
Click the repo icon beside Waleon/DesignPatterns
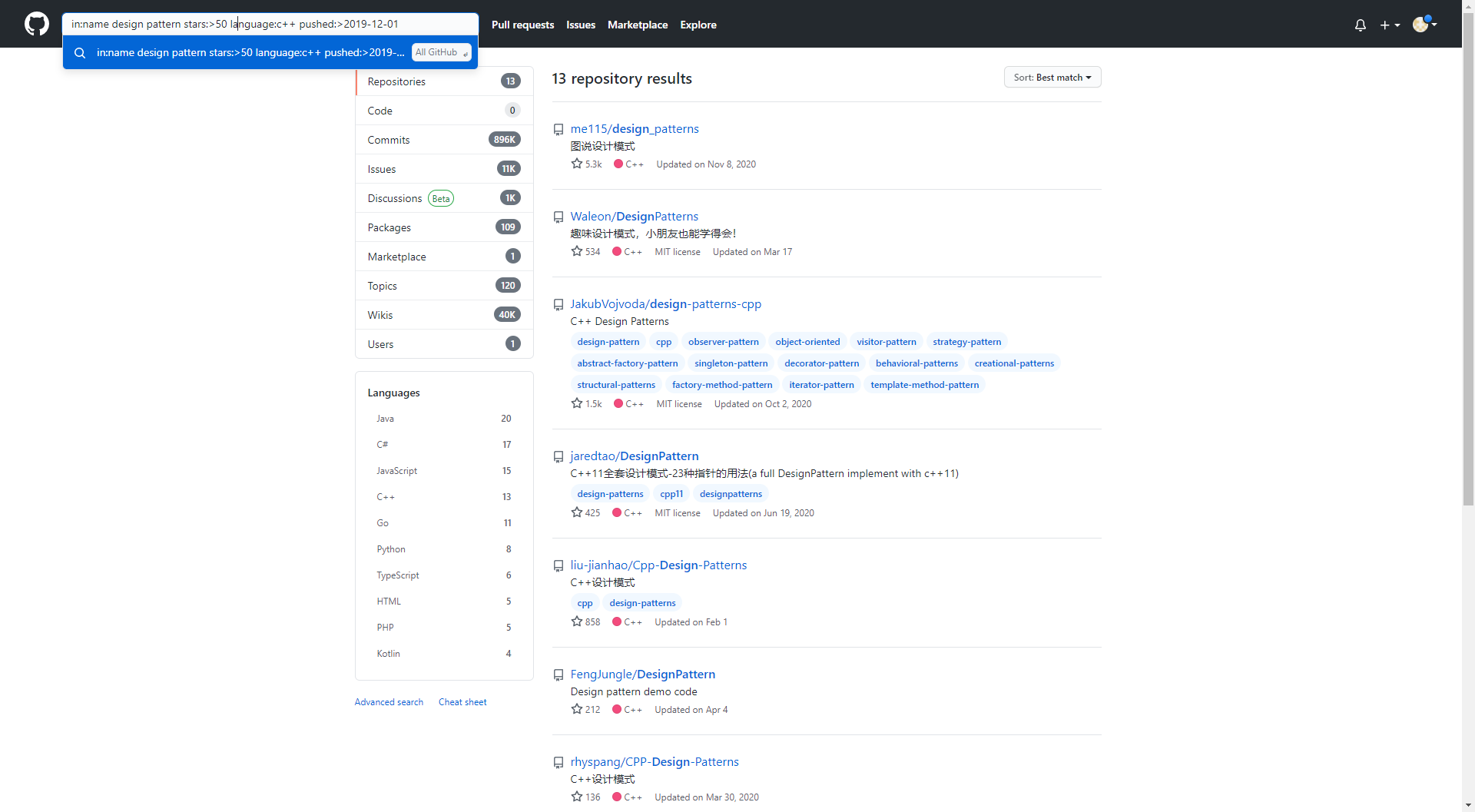(559, 217)
